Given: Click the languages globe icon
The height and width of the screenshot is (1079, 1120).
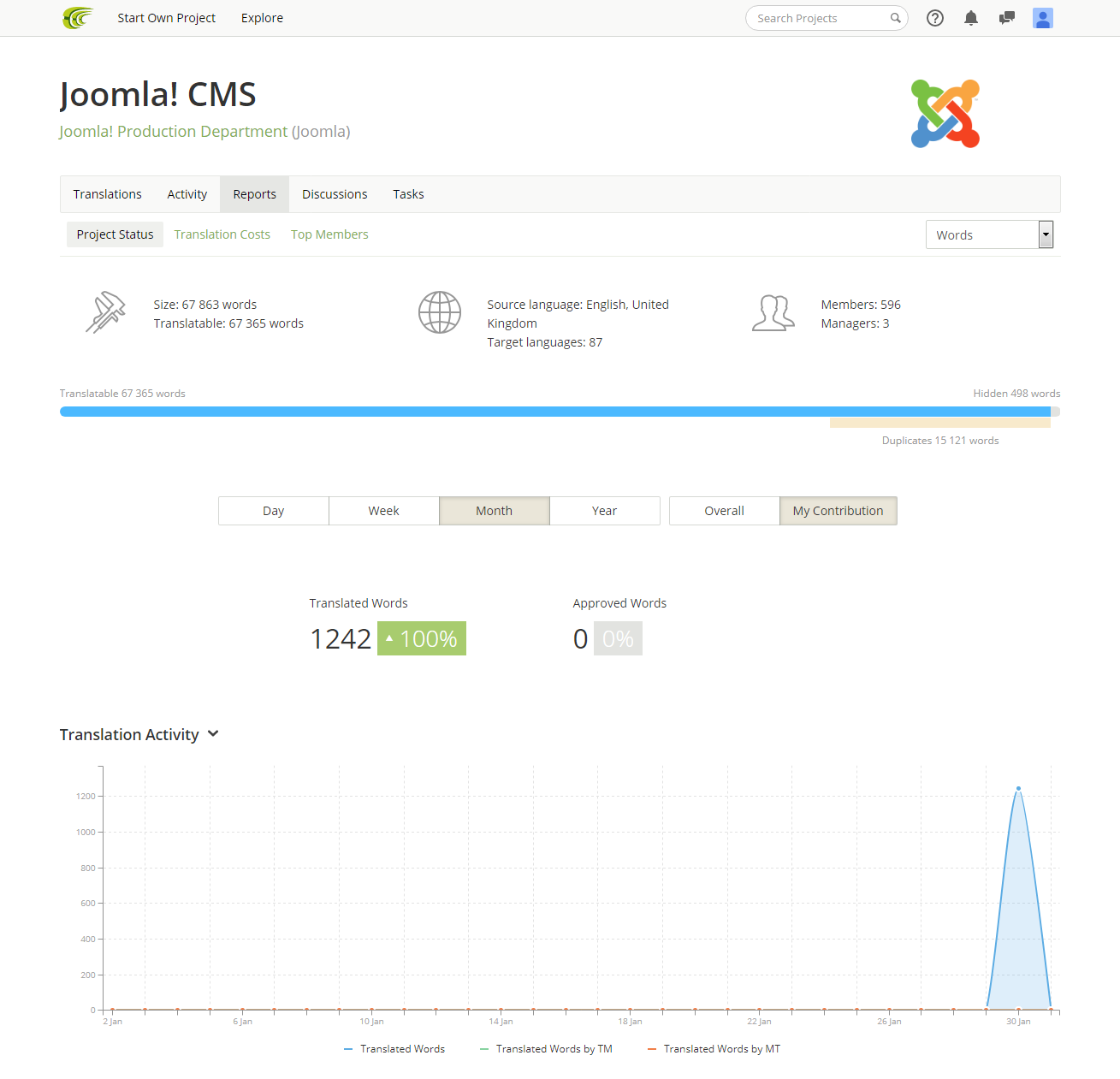Looking at the screenshot, I should pos(440,312).
